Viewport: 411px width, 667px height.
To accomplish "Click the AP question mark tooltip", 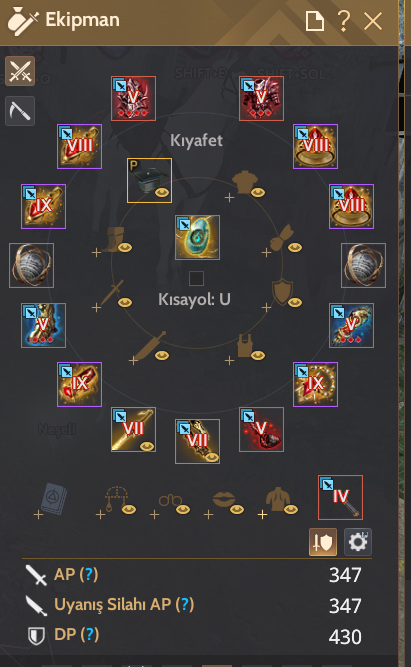I will pyautogui.click(x=89, y=574).
